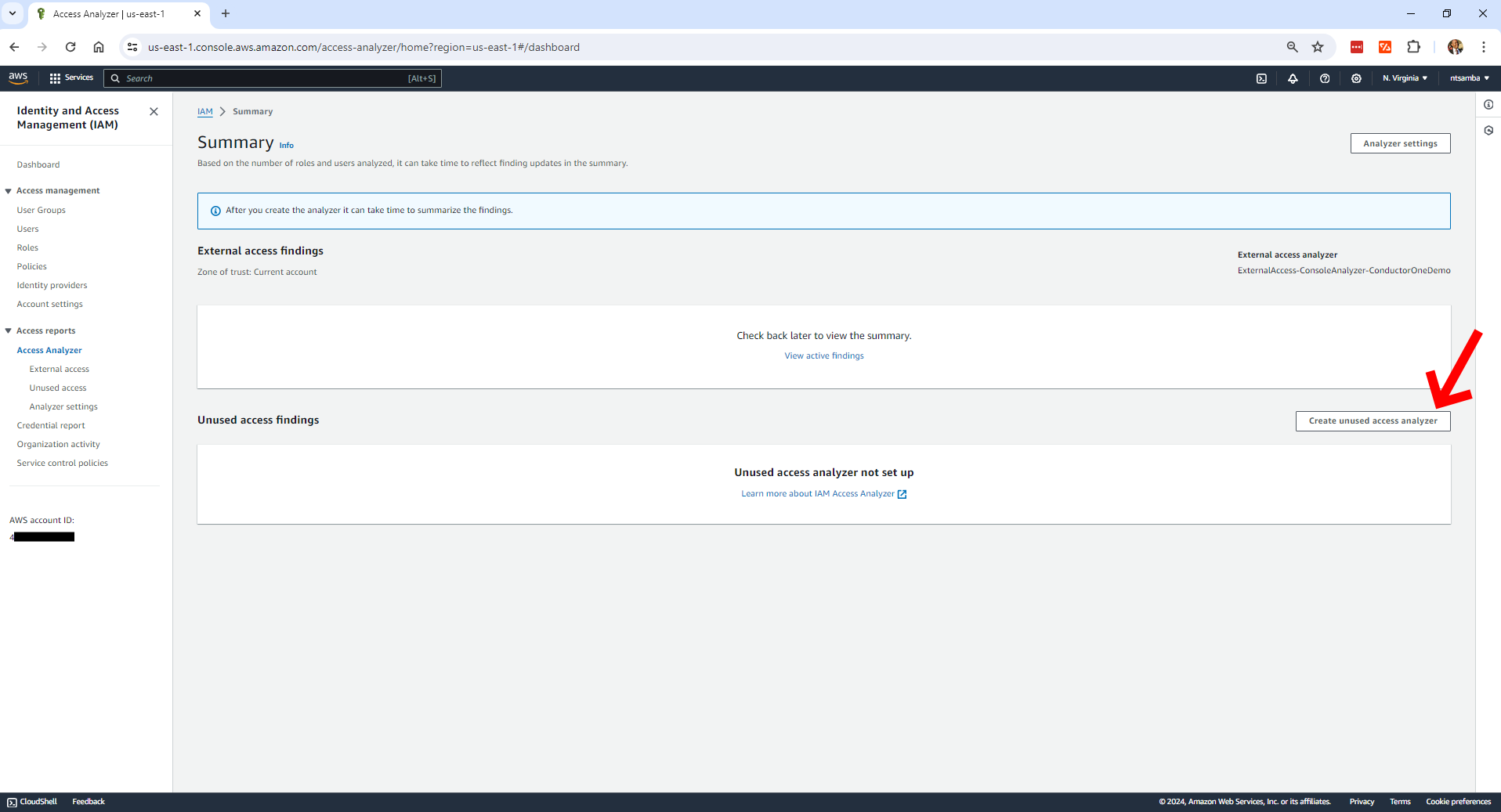Open the notifications bell
The image size is (1501, 812).
click(1293, 78)
